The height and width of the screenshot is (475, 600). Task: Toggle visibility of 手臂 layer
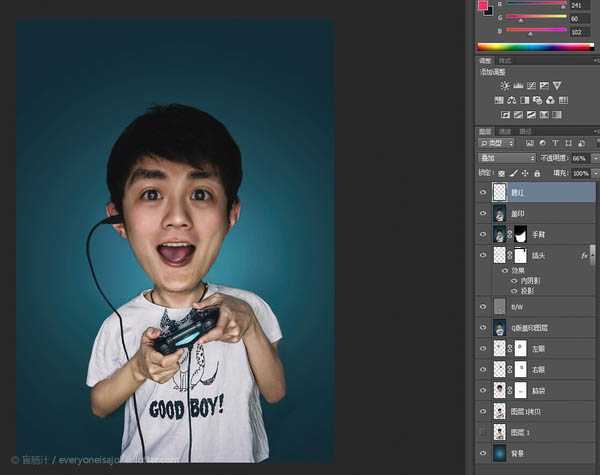(483, 234)
